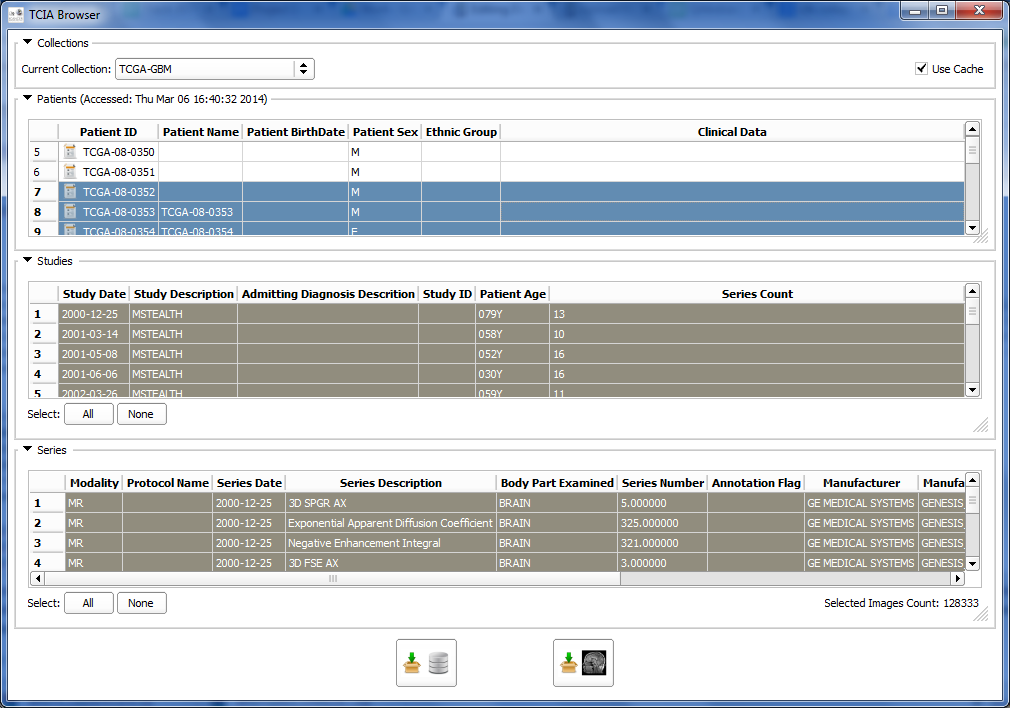Collapse the Collections section
The width and height of the screenshot is (1014, 710).
click(28, 43)
